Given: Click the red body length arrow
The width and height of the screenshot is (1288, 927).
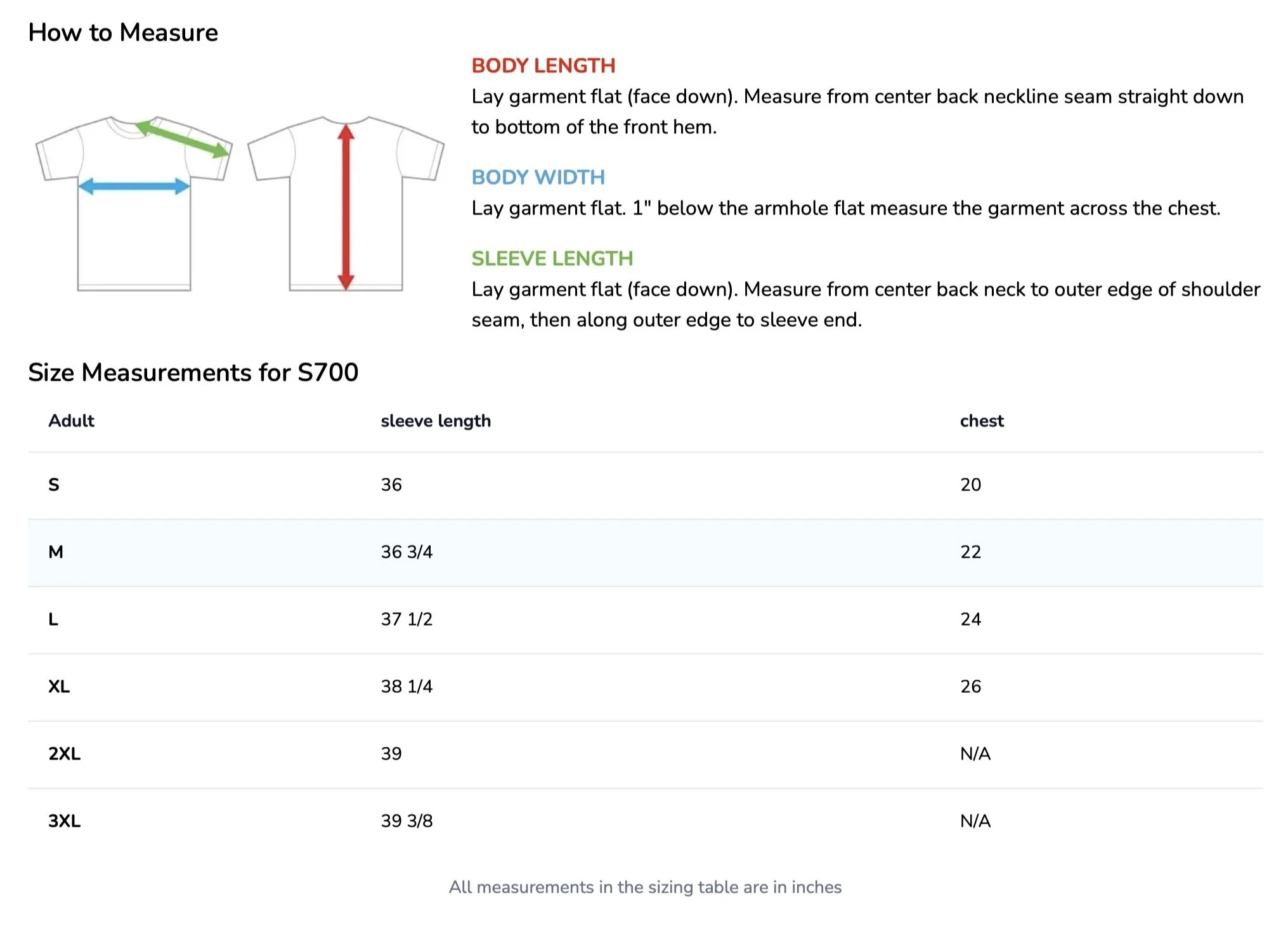Looking at the screenshot, I should [346, 207].
